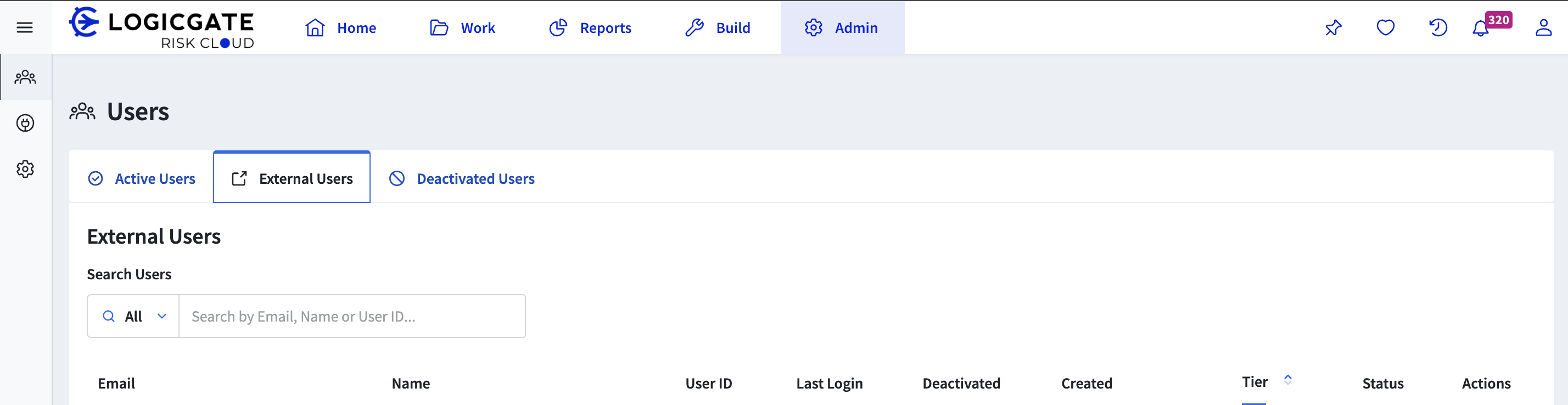1568x405 pixels.
Task: Expand the All search filter dropdown
Action: [133, 316]
